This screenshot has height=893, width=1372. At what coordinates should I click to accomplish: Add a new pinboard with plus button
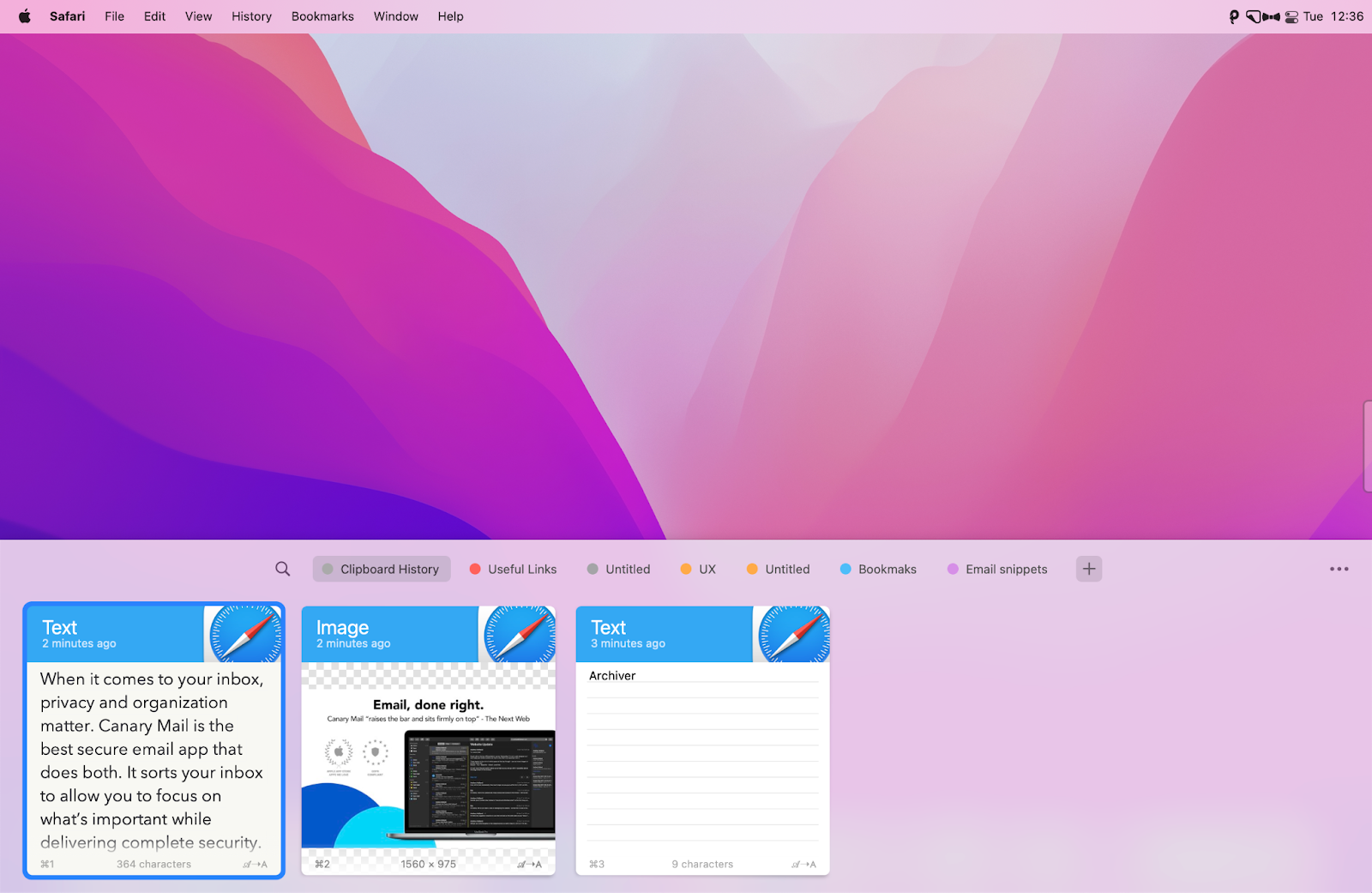(1088, 569)
